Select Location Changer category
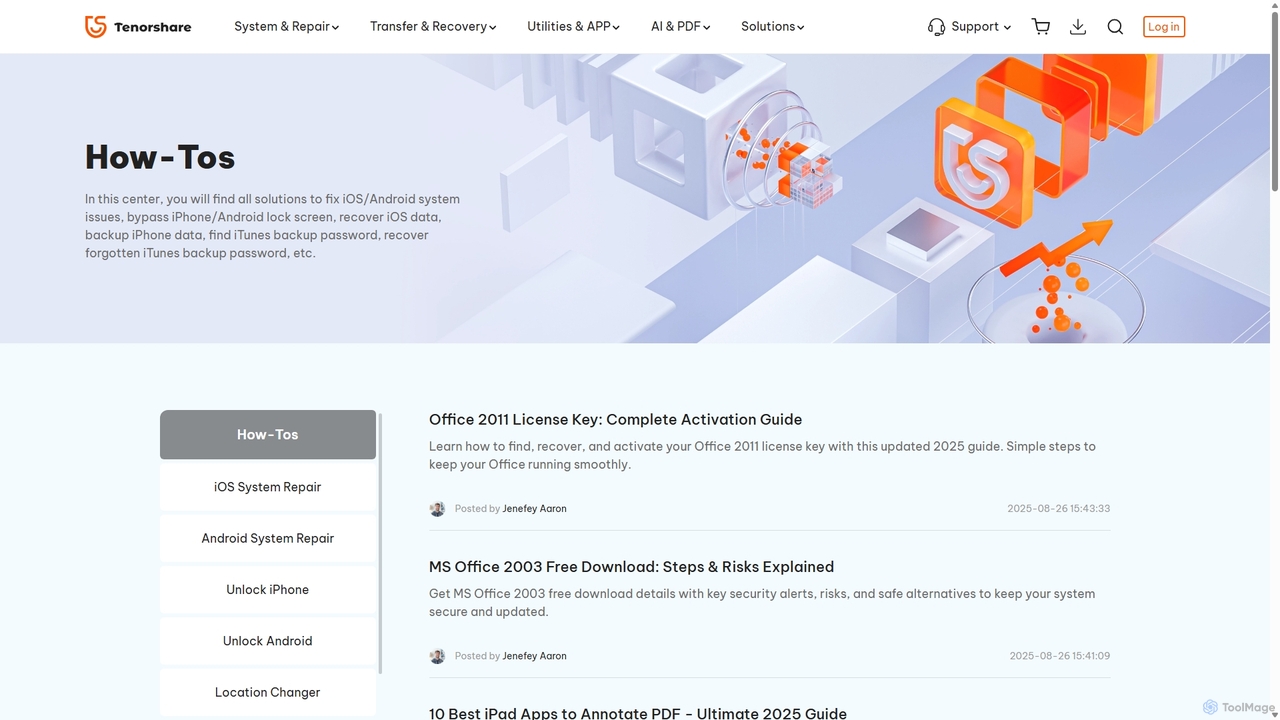The image size is (1280, 720). point(268,692)
